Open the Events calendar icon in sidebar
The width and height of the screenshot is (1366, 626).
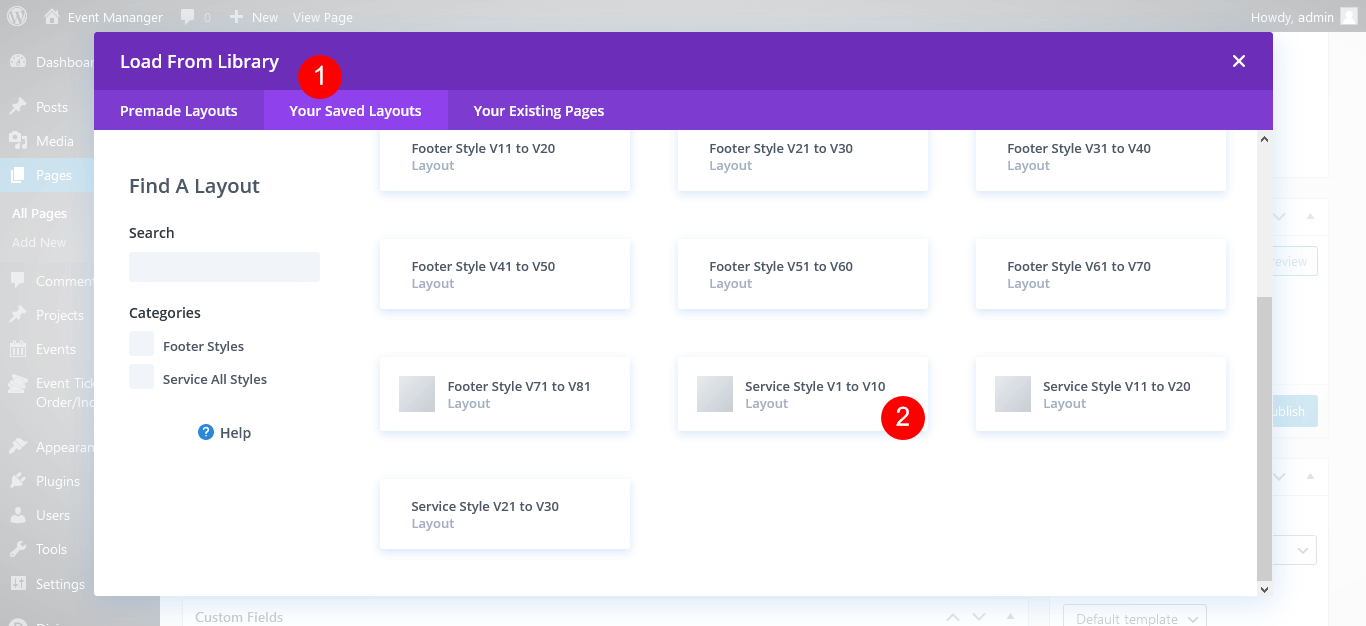[18, 349]
